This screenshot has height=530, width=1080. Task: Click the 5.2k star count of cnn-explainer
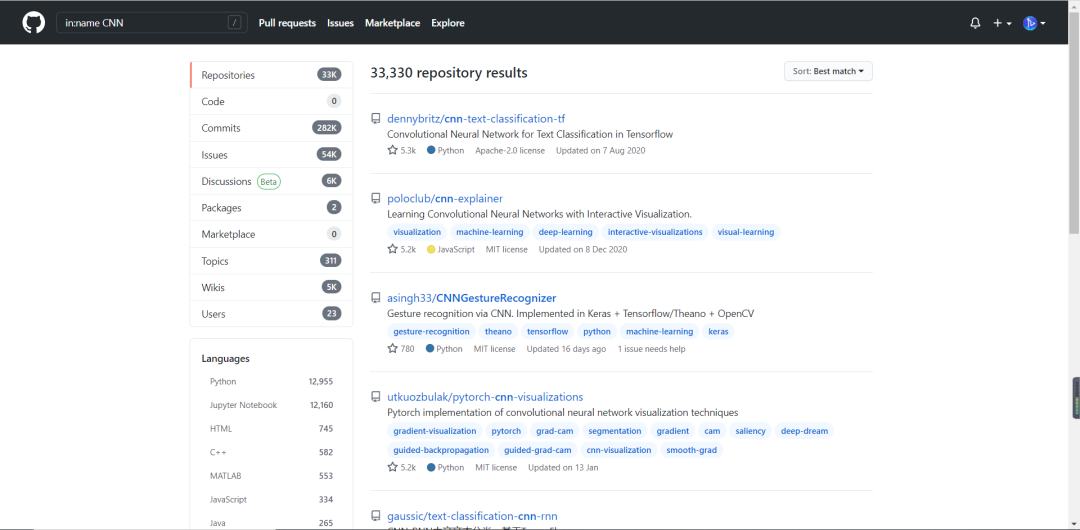[402, 249]
